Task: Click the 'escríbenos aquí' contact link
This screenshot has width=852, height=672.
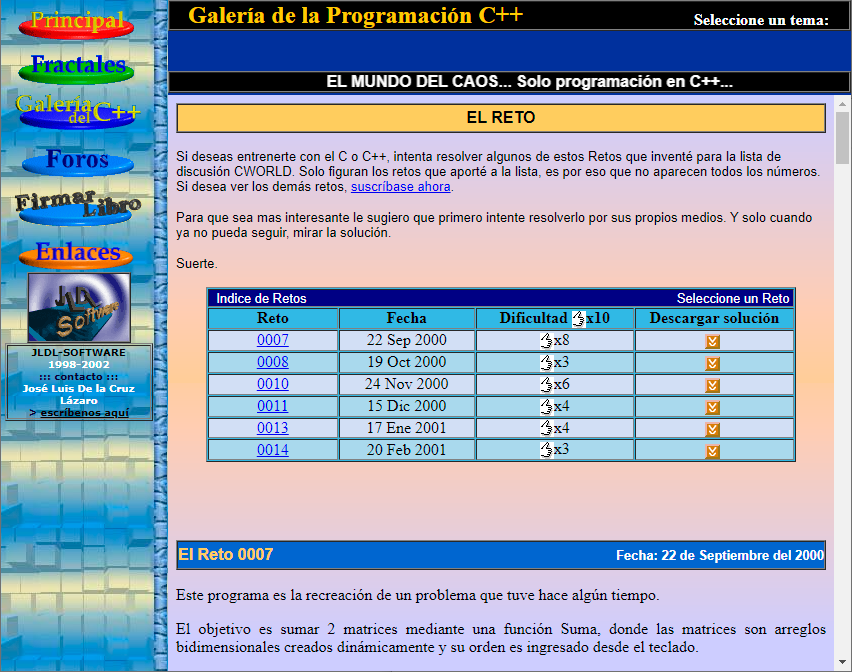Action: (84, 412)
